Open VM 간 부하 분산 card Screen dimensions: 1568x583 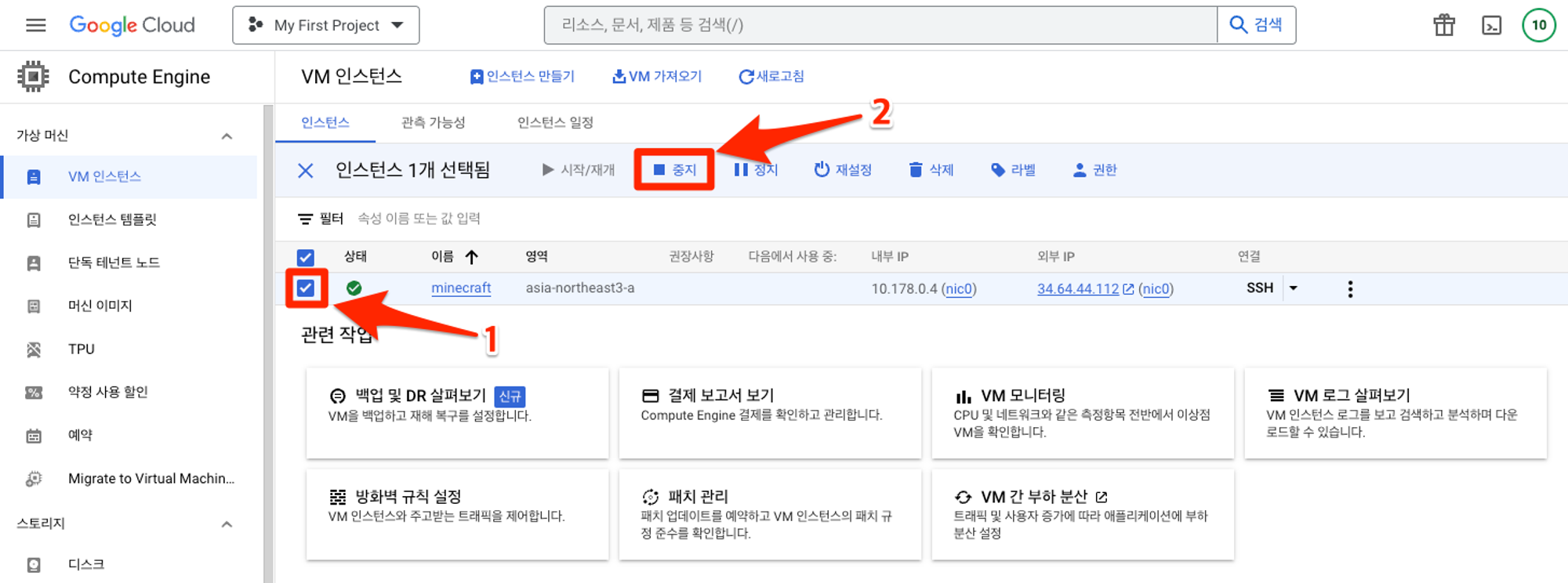[1083, 514]
